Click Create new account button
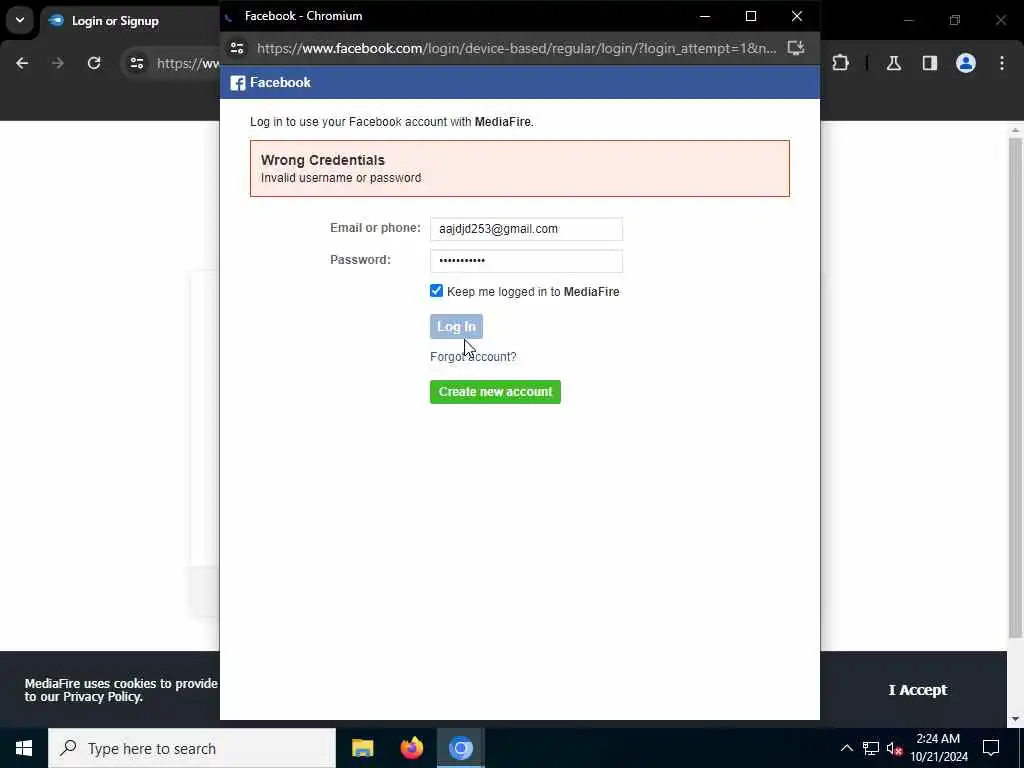Image resolution: width=1024 pixels, height=768 pixels. (x=495, y=392)
